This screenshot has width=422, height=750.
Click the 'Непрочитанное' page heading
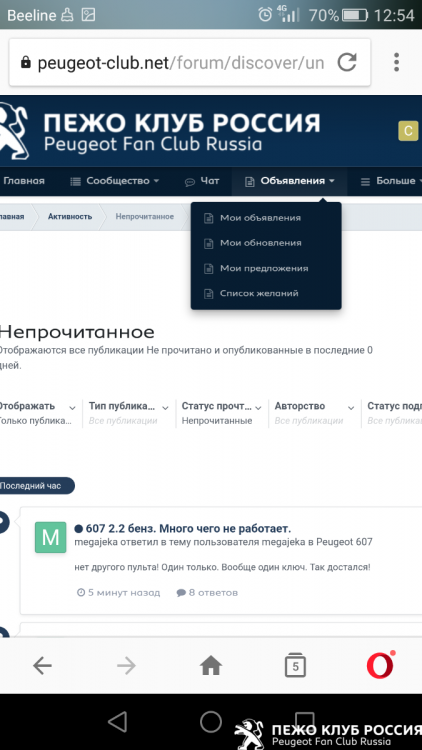click(x=77, y=332)
